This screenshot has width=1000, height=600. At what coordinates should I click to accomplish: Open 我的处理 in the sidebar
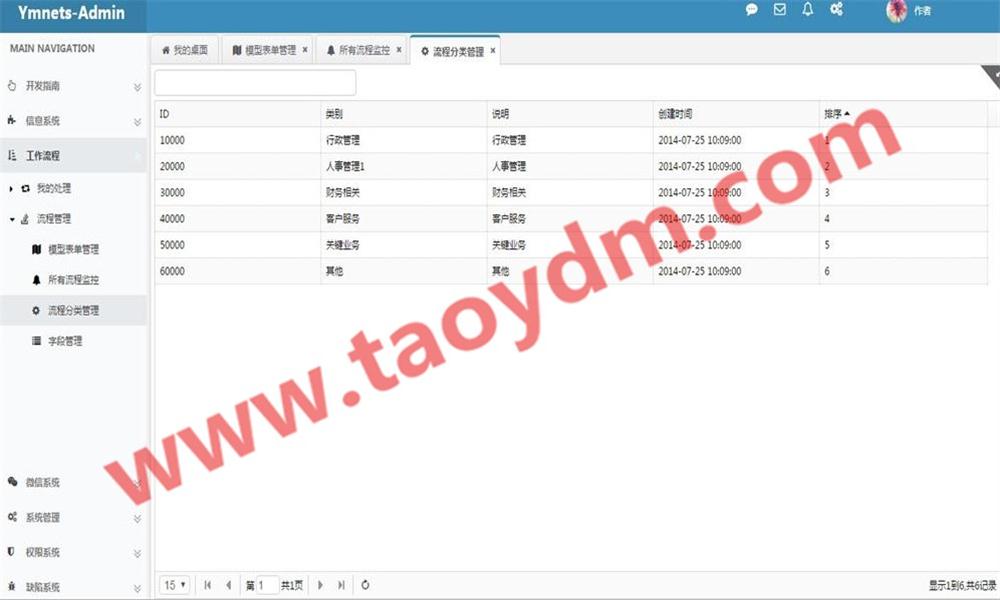click(x=54, y=188)
